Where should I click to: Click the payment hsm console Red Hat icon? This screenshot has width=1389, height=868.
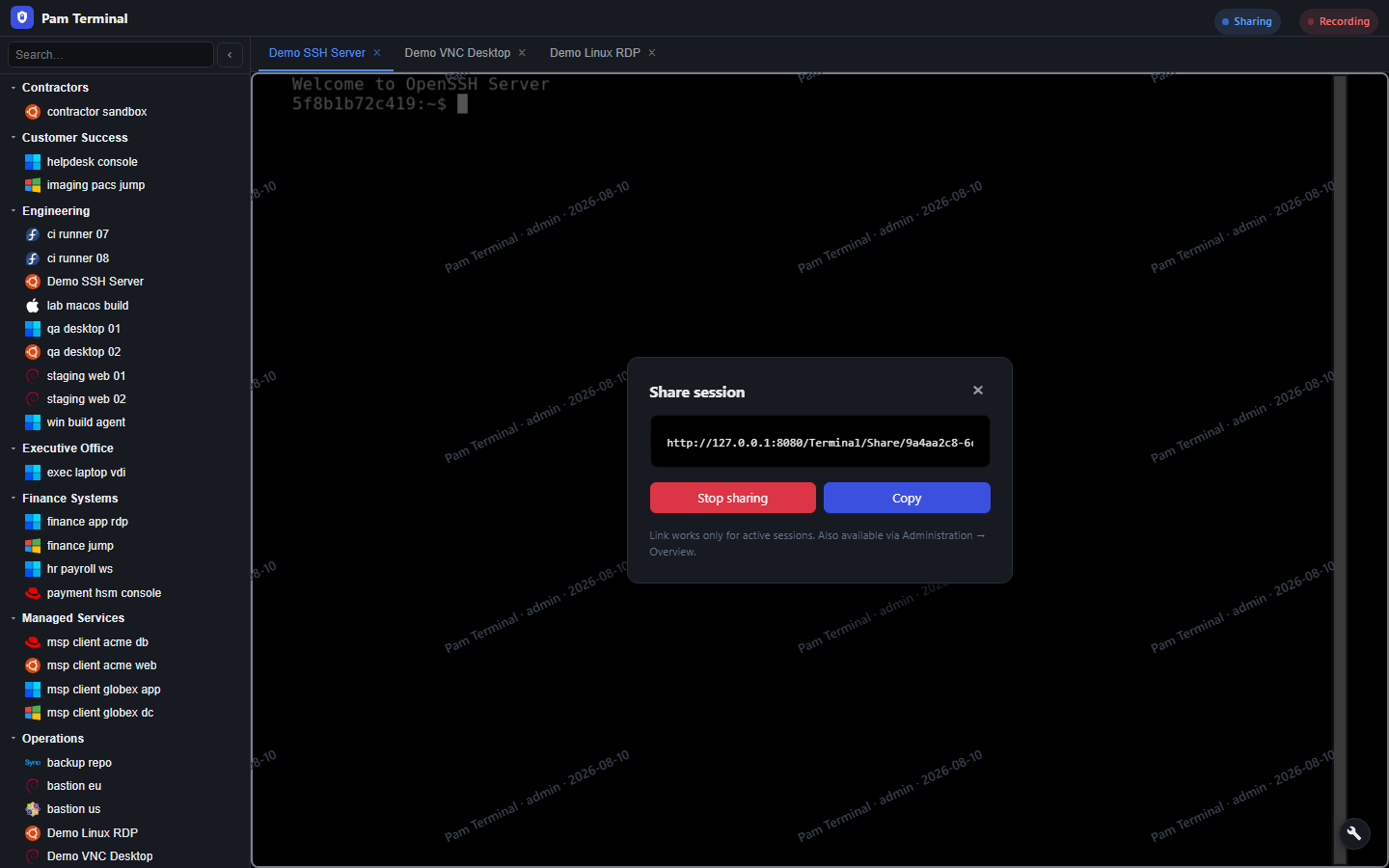33,593
